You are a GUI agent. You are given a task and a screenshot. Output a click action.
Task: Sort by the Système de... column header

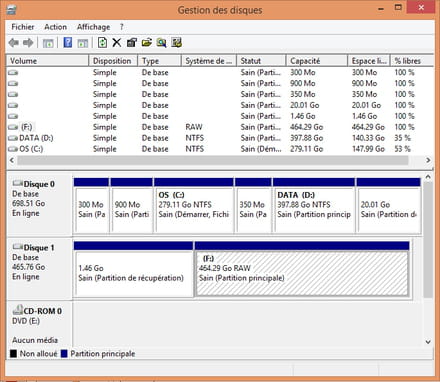[209, 61]
